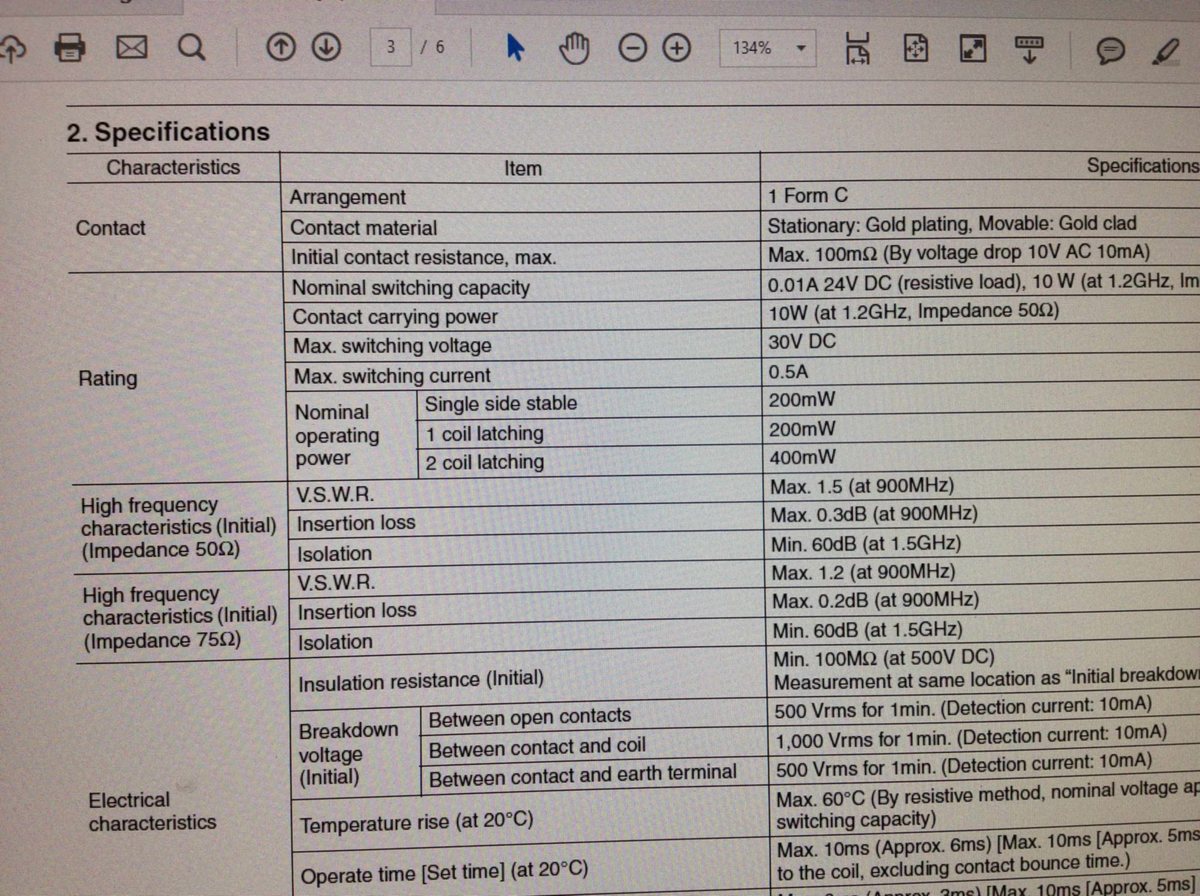Click the 'Single side stable' cell
This screenshot has height=896, width=1200.
click(x=501, y=403)
